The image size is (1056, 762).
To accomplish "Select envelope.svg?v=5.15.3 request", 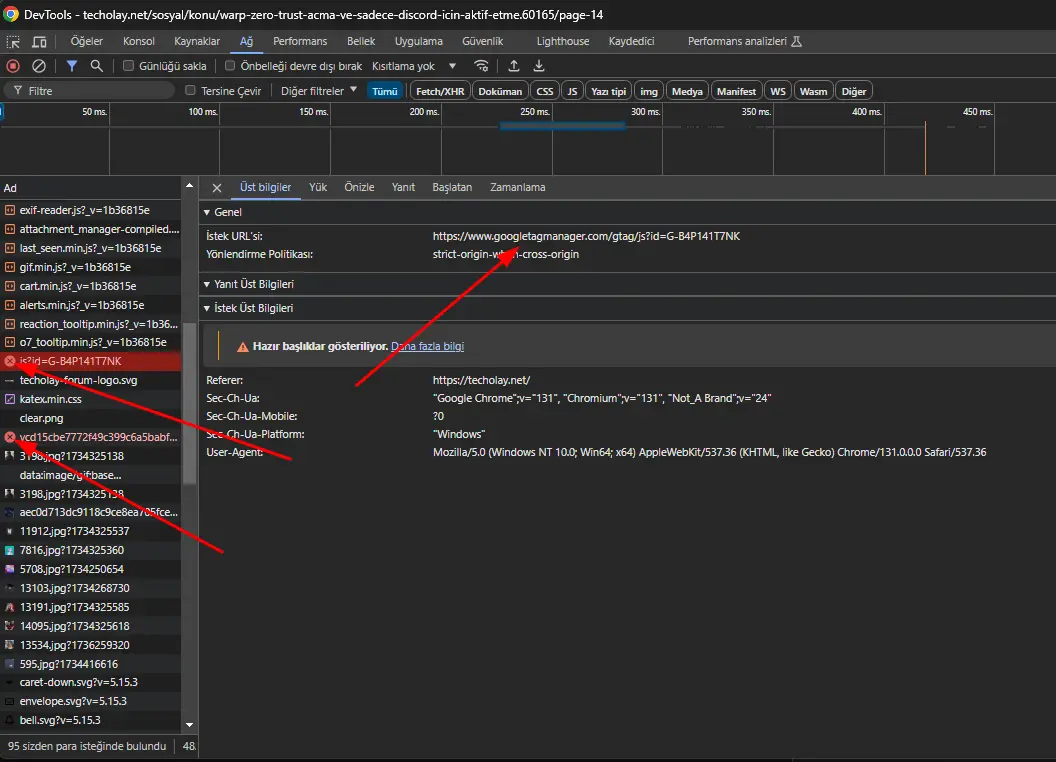I will [90, 701].
